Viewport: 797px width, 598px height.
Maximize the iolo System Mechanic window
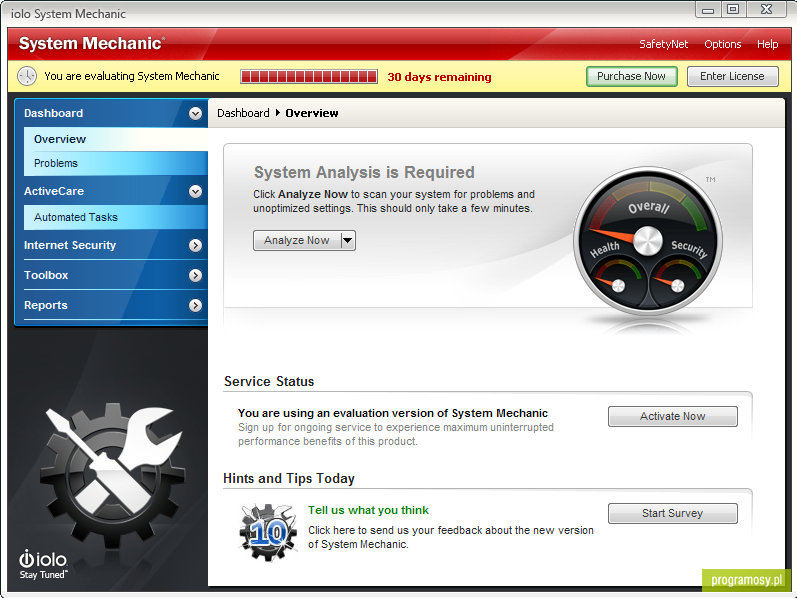733,9
